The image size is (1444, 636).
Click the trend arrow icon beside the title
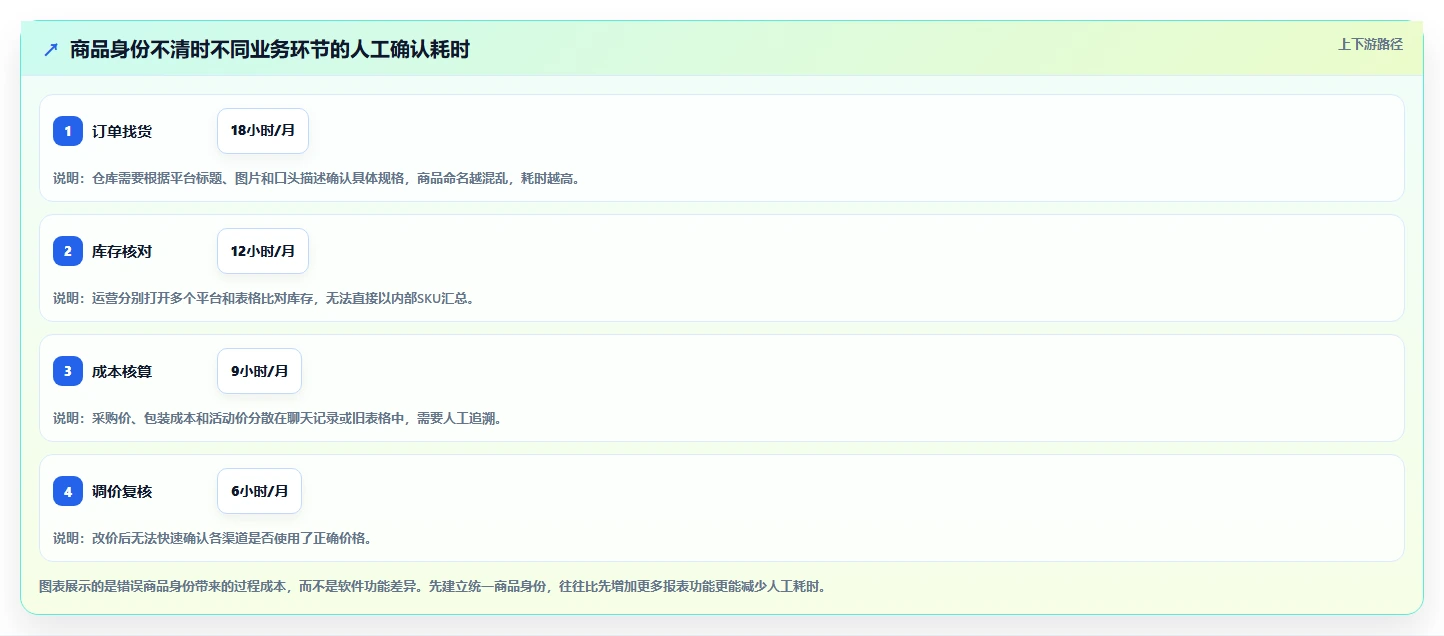pyautogui.click(x=51, y=50)
